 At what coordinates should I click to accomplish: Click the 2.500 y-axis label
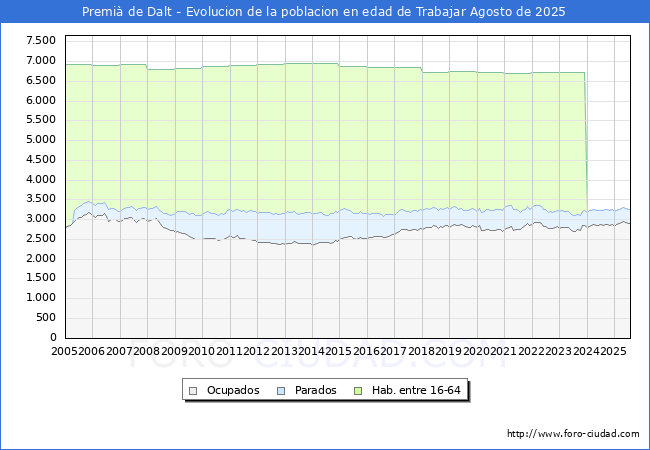[x=41, y=238]
